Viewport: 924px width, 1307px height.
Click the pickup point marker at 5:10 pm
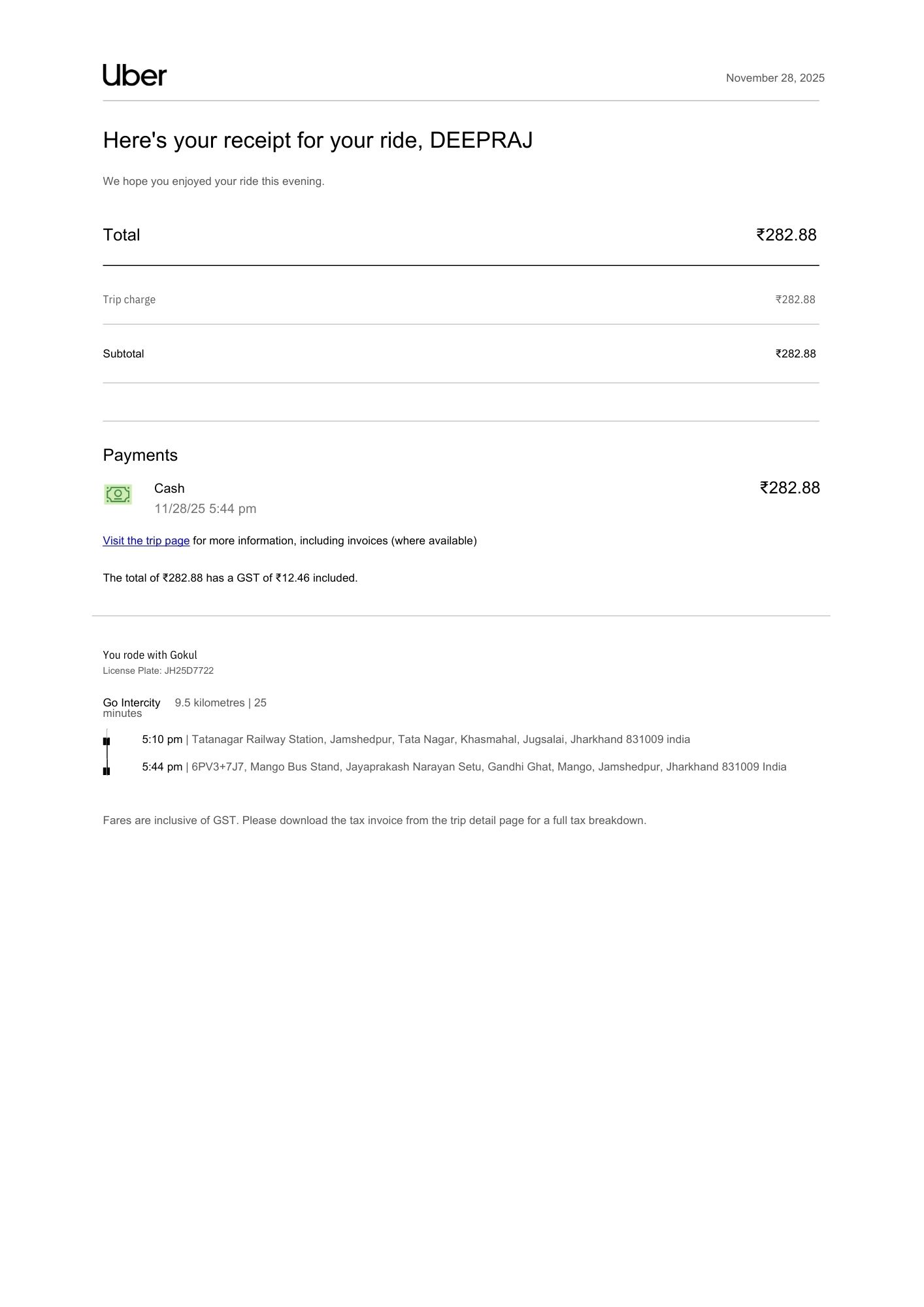tap(107, 741)
